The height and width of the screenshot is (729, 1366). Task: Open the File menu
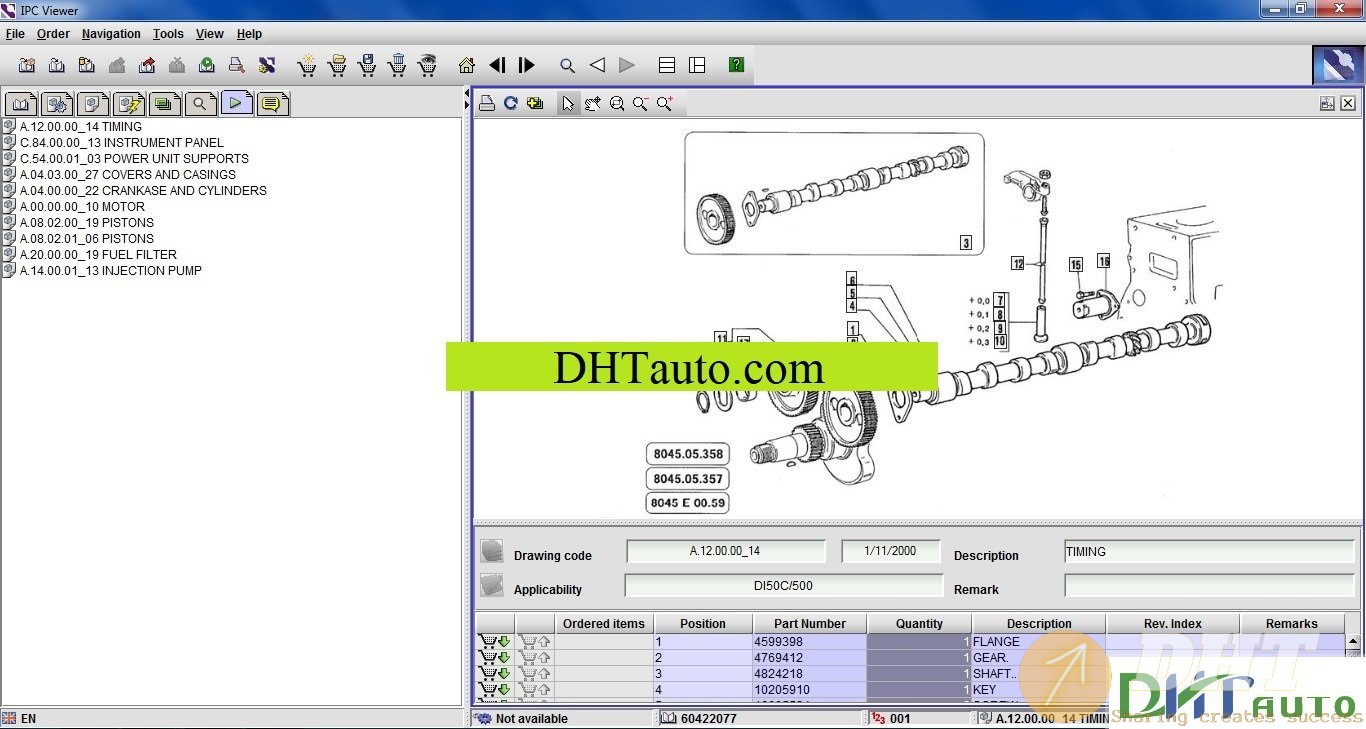point(15,34)
